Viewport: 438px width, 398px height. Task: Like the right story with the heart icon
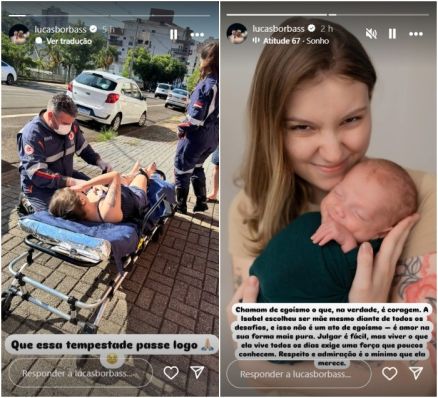(x=390, y=373)
